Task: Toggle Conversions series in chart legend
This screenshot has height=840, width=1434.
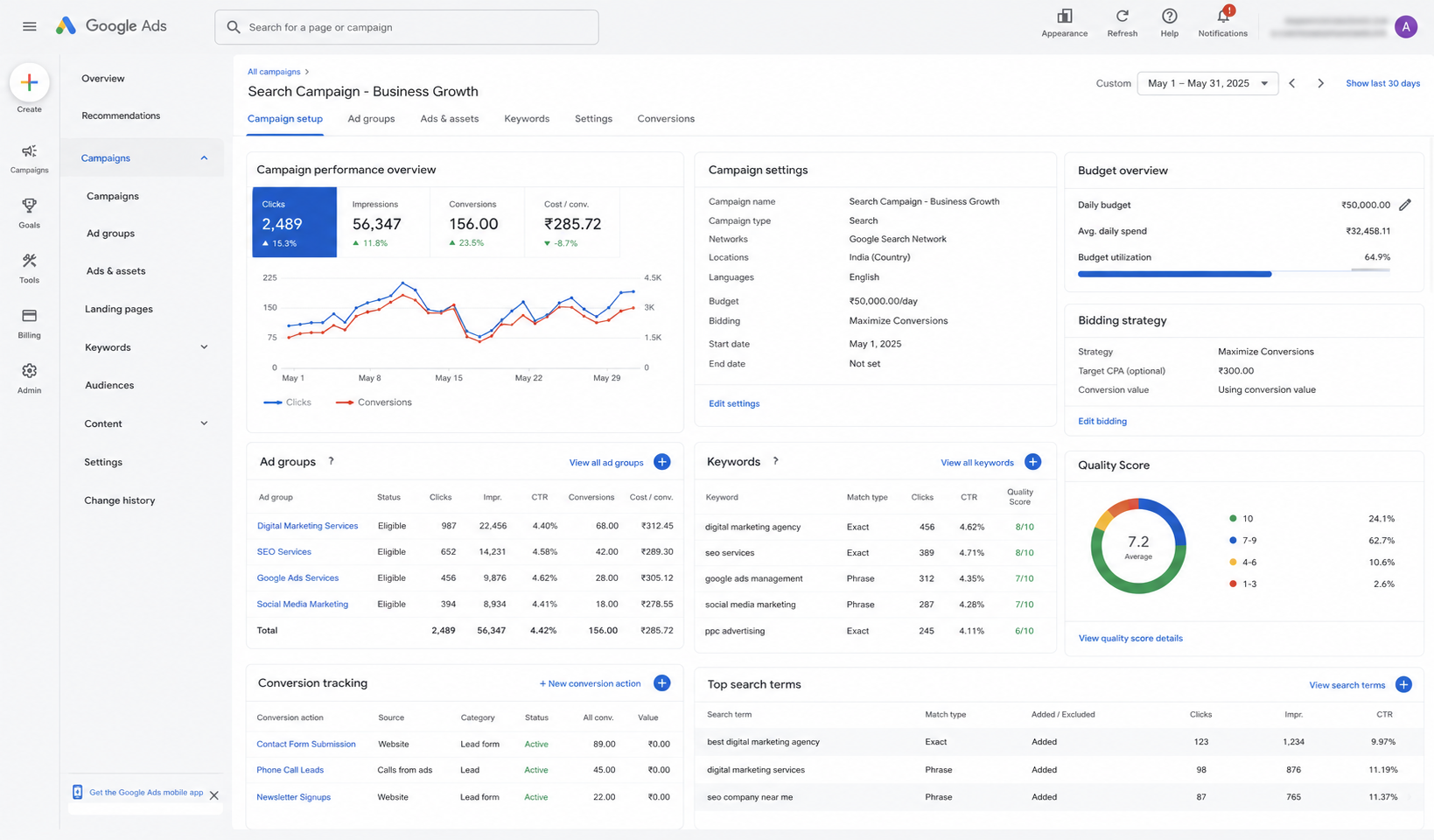Action: coord(374,402)
